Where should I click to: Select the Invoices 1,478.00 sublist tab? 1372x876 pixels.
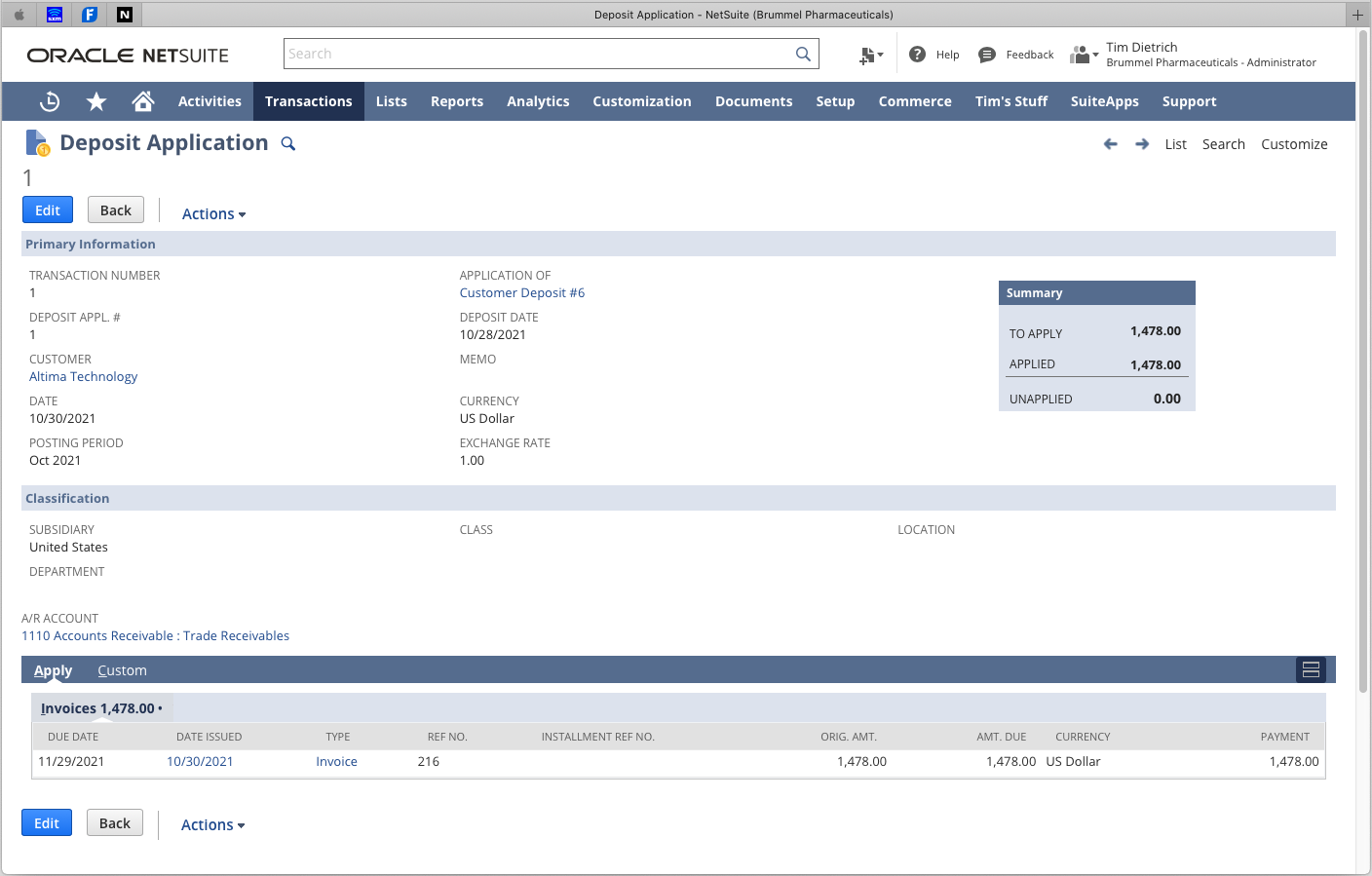[x=101, y=708]
